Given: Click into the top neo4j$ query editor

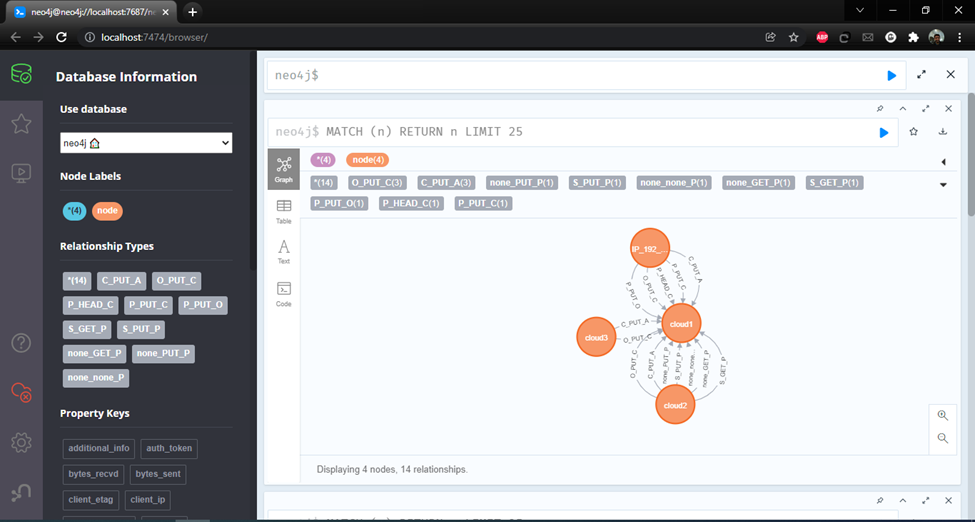Looking at the screenshot, I should [x=570, y=75].
